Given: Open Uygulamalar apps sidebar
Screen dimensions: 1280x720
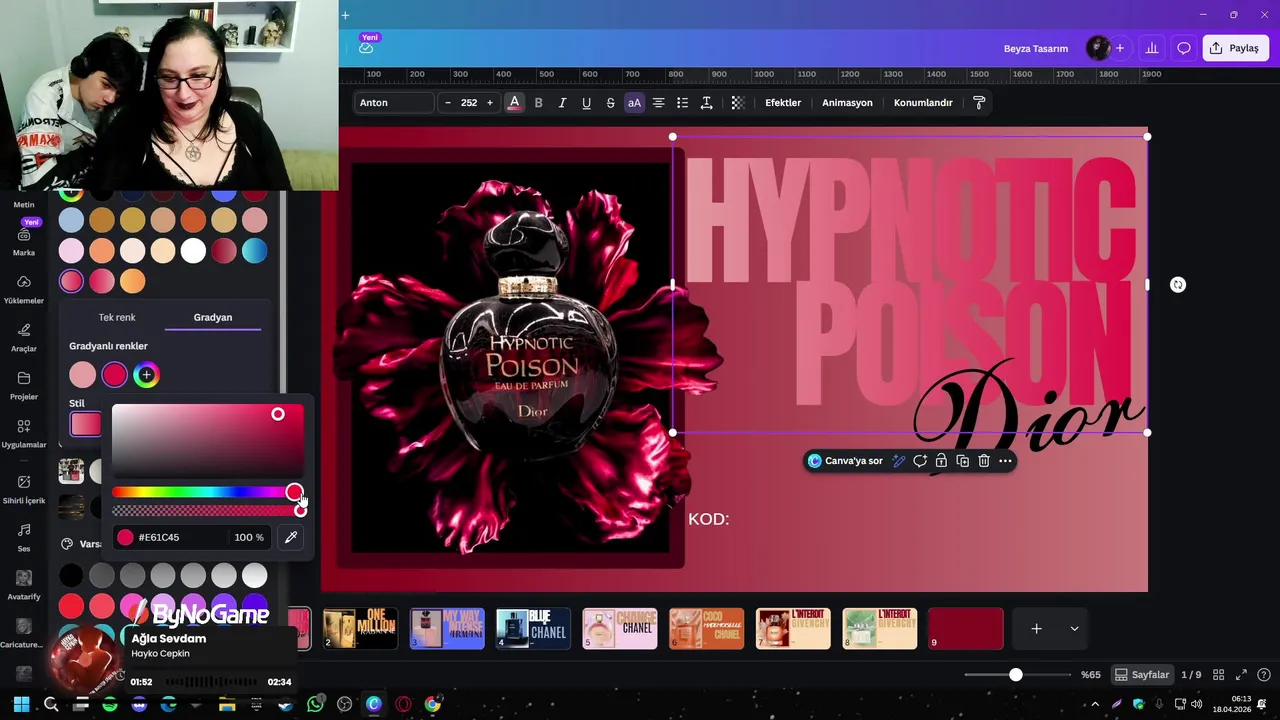Looking at the screenshot, I should pyautogui.click(x=24, y=434).
